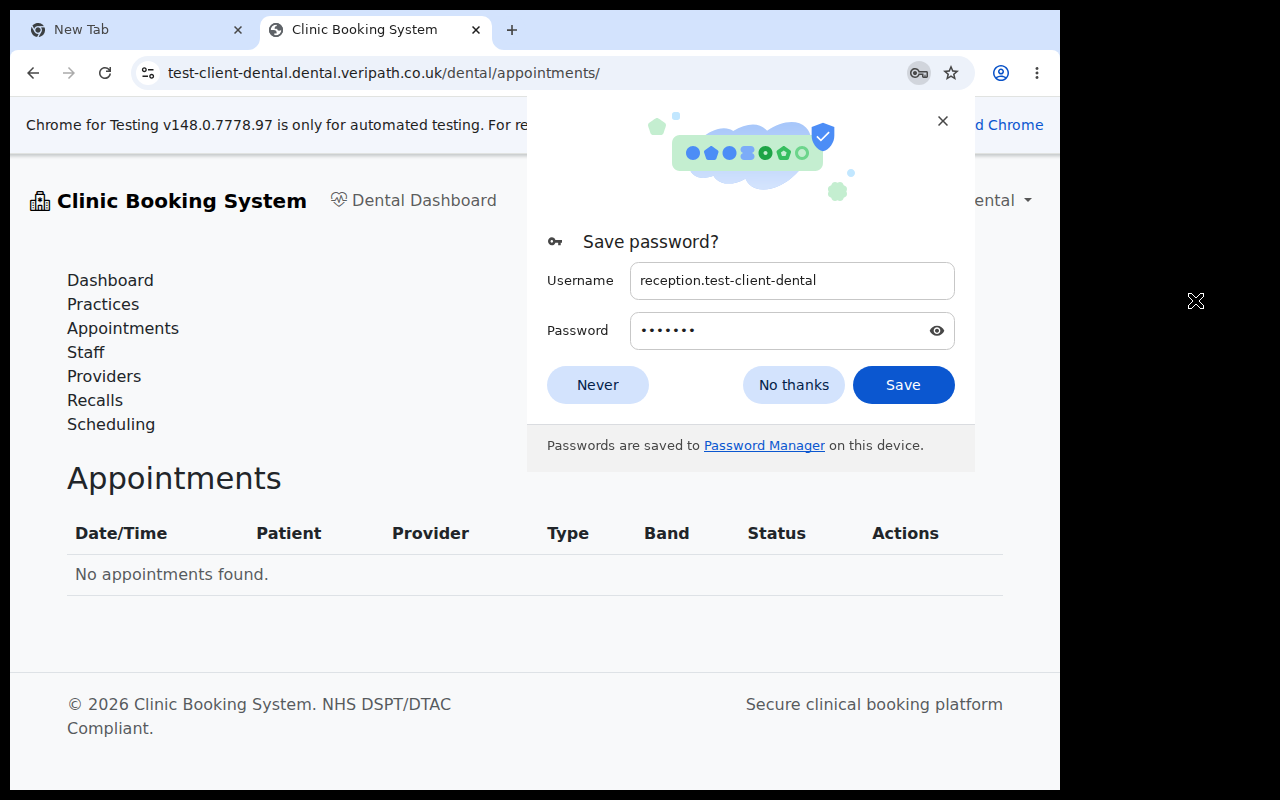The image size is (1280, 800).
Task: Click the Never button
Action: tap(598, 385)
